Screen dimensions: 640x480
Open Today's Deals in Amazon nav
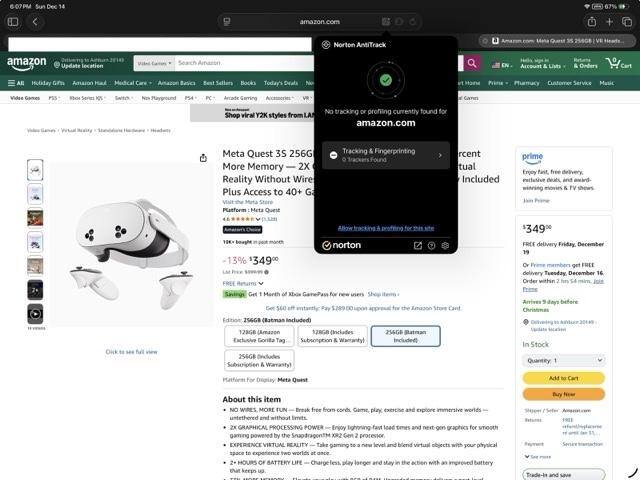pos(280,83)
